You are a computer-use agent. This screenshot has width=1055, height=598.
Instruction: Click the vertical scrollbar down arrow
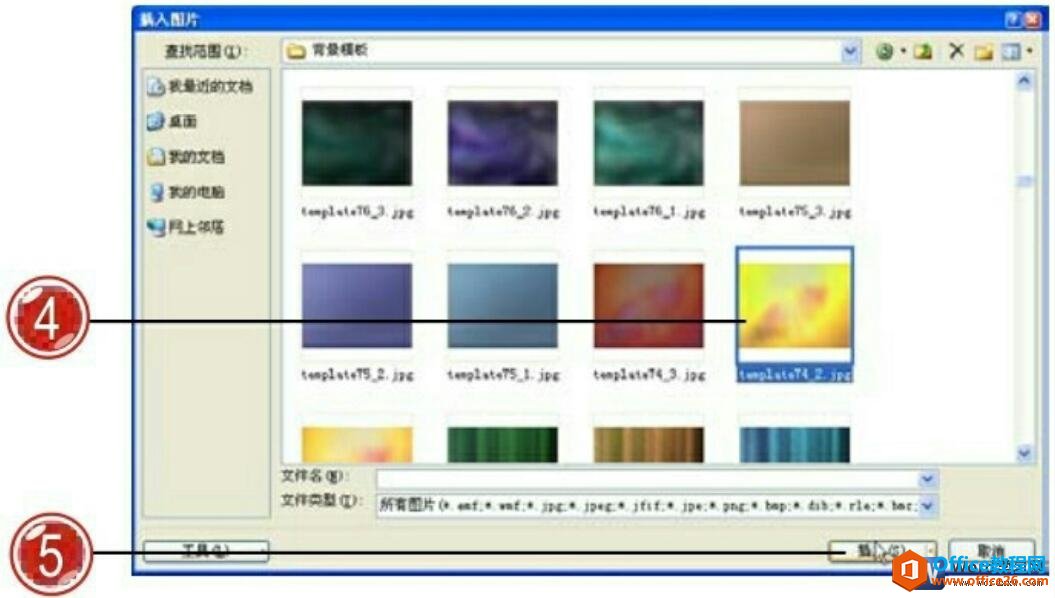point(1023,449)
